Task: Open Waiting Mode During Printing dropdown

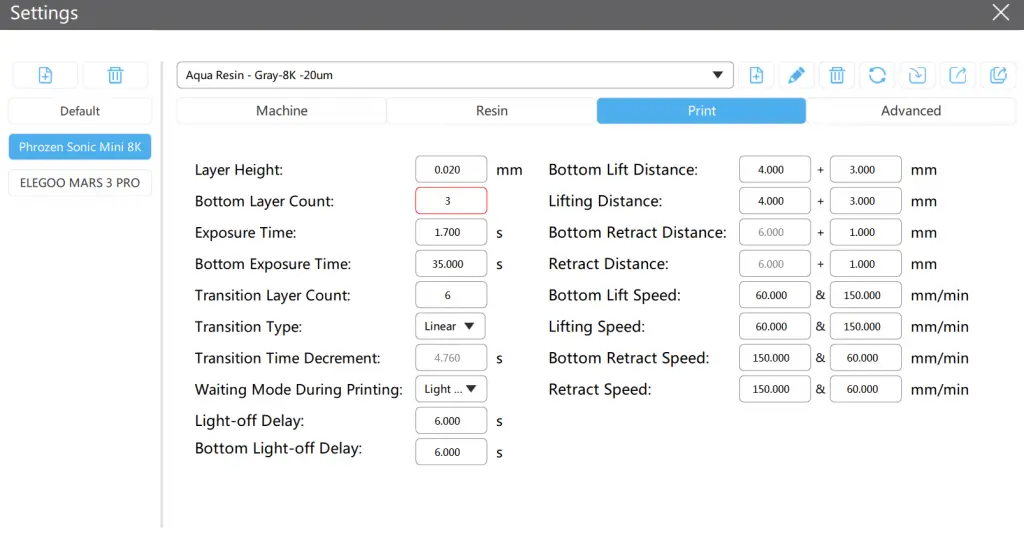Action: coord(450,389)
